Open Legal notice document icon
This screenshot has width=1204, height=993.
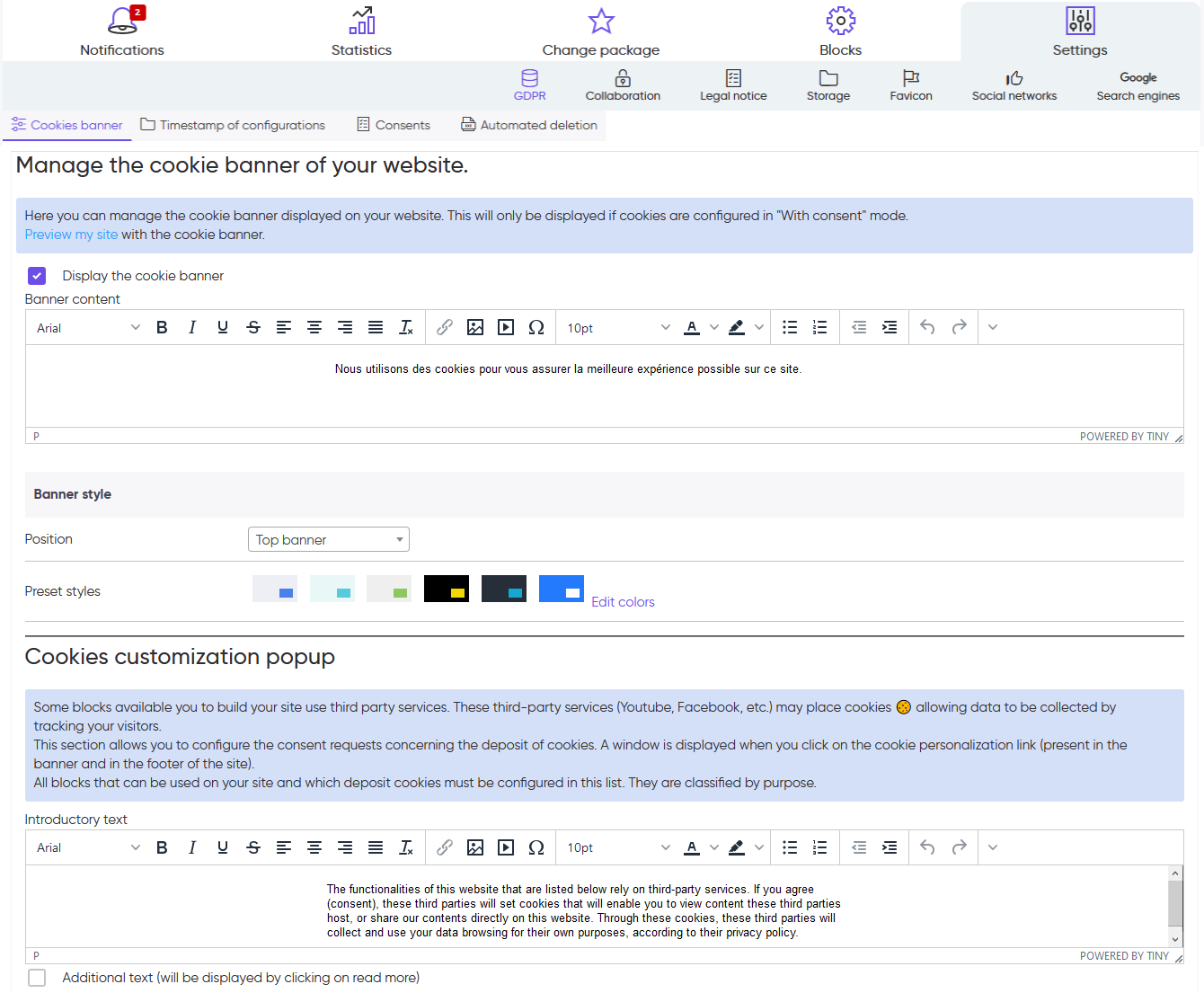click(x=733, y=78)
